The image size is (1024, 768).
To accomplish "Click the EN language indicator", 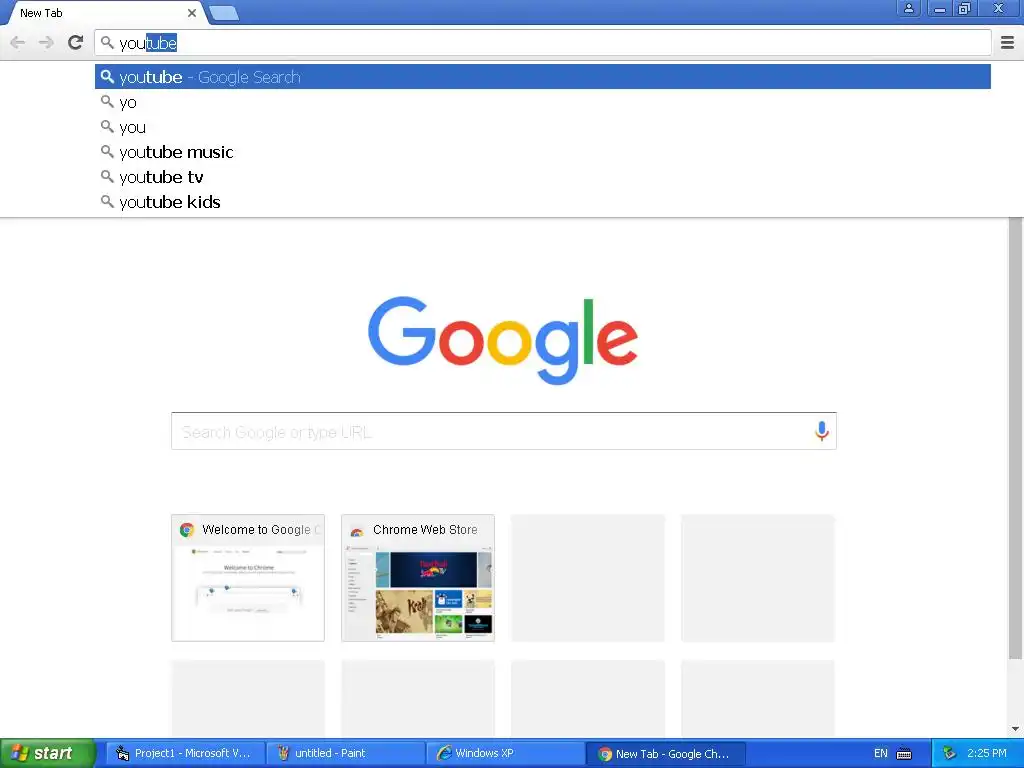I will [x=880, y=754].
